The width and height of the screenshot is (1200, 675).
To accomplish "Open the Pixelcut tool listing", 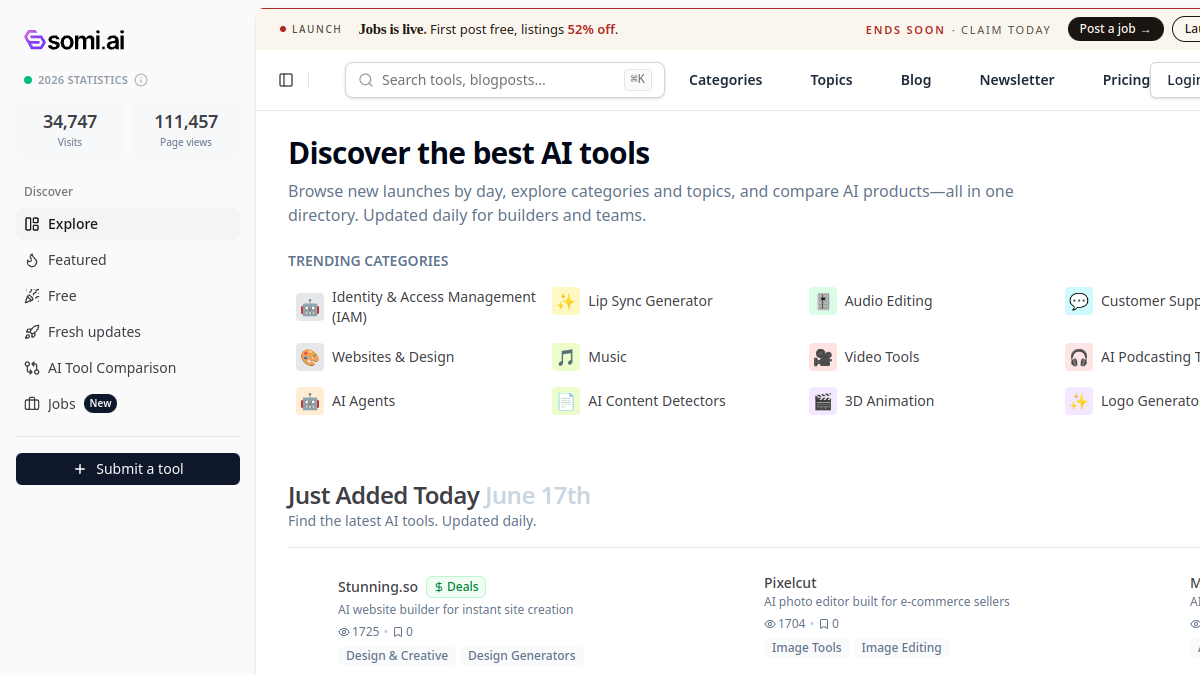I will (790, 583).
